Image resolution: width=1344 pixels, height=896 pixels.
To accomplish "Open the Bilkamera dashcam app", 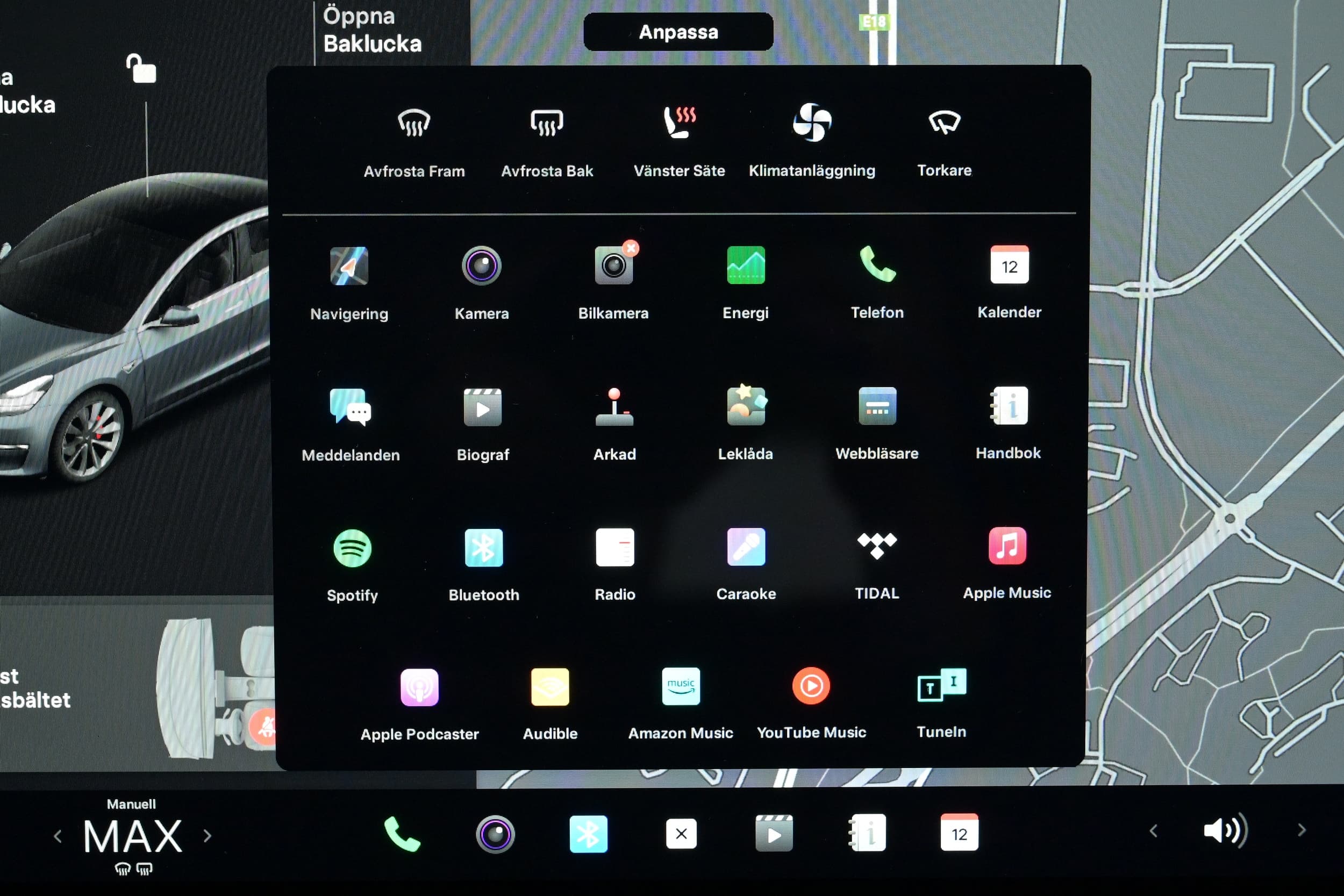I will tap(614, 265).
